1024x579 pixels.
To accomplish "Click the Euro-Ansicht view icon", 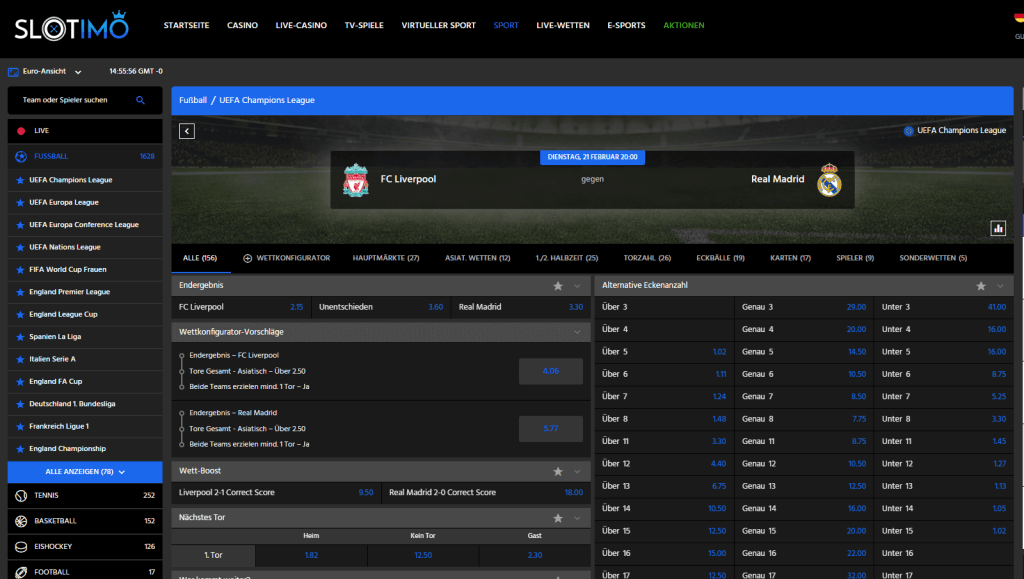I will pyautogui.click(x=13, y=72).
